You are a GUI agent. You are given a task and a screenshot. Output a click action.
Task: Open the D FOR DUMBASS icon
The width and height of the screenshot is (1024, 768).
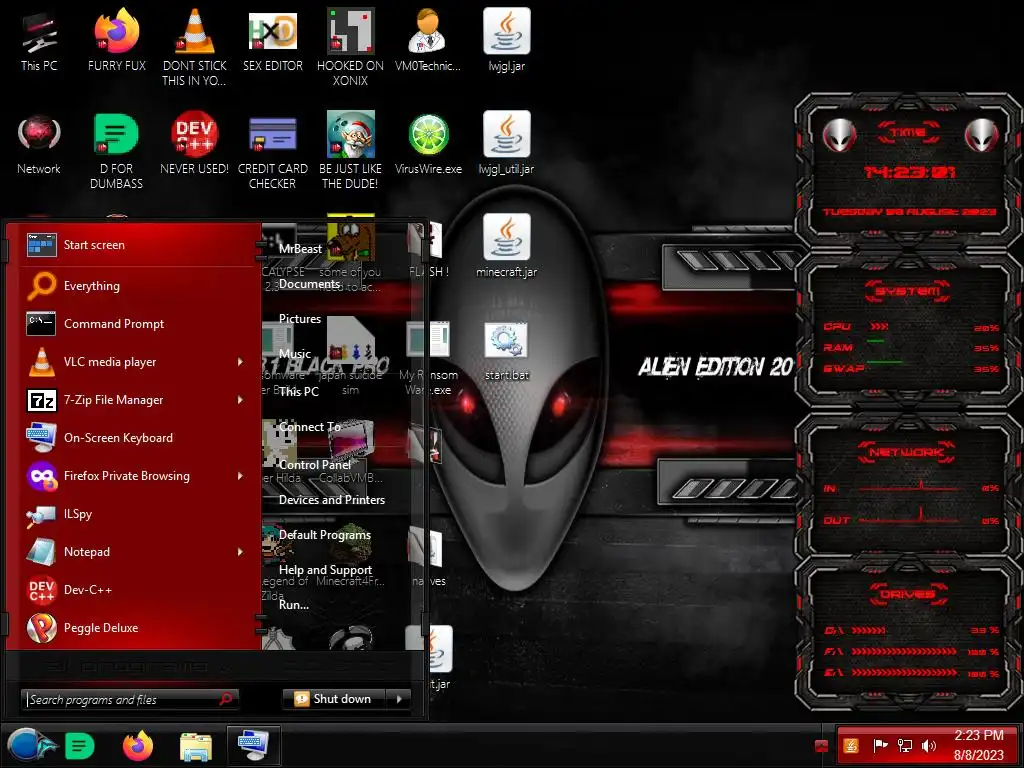tap(116, 151)
